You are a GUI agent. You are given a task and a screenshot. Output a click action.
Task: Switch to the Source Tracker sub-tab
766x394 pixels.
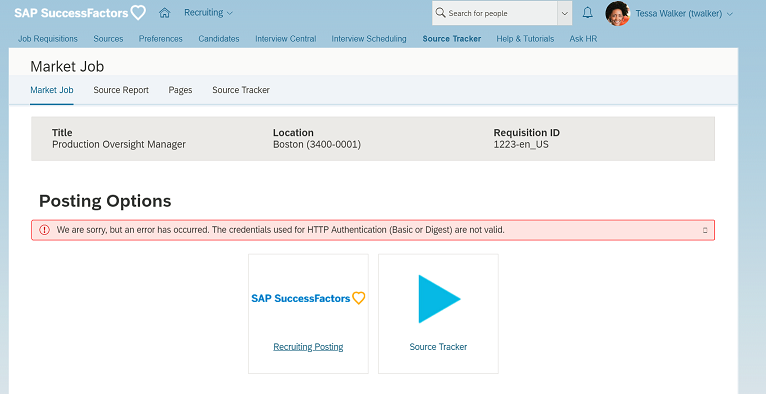pos(241,90)
